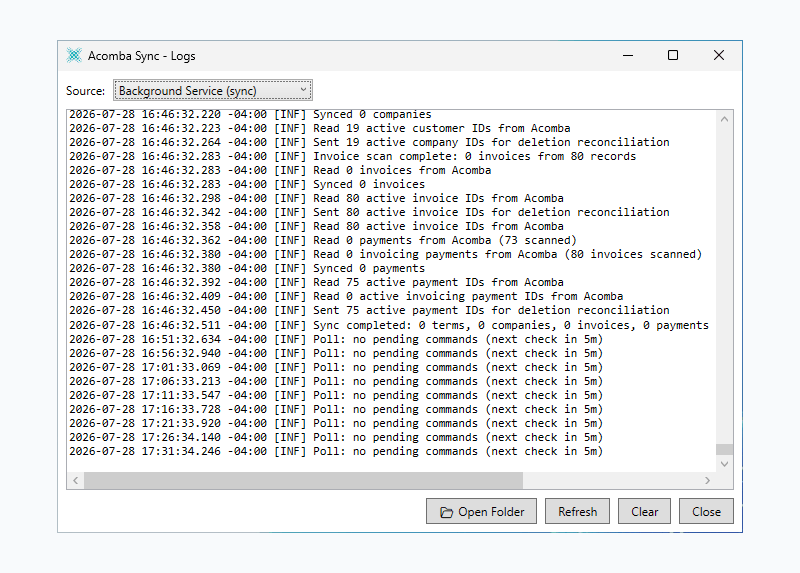Click 'Invoice scan complete: 0 invoices from 80 records'
The height and width of the screenshot is (573, 800).
353,156
